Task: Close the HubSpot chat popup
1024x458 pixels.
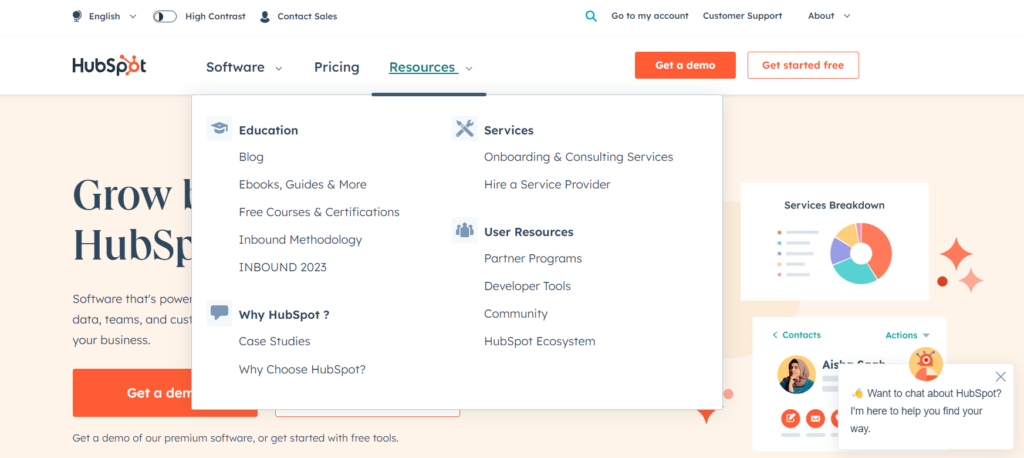Action: pyautogui.click(x=1000, y=377)
